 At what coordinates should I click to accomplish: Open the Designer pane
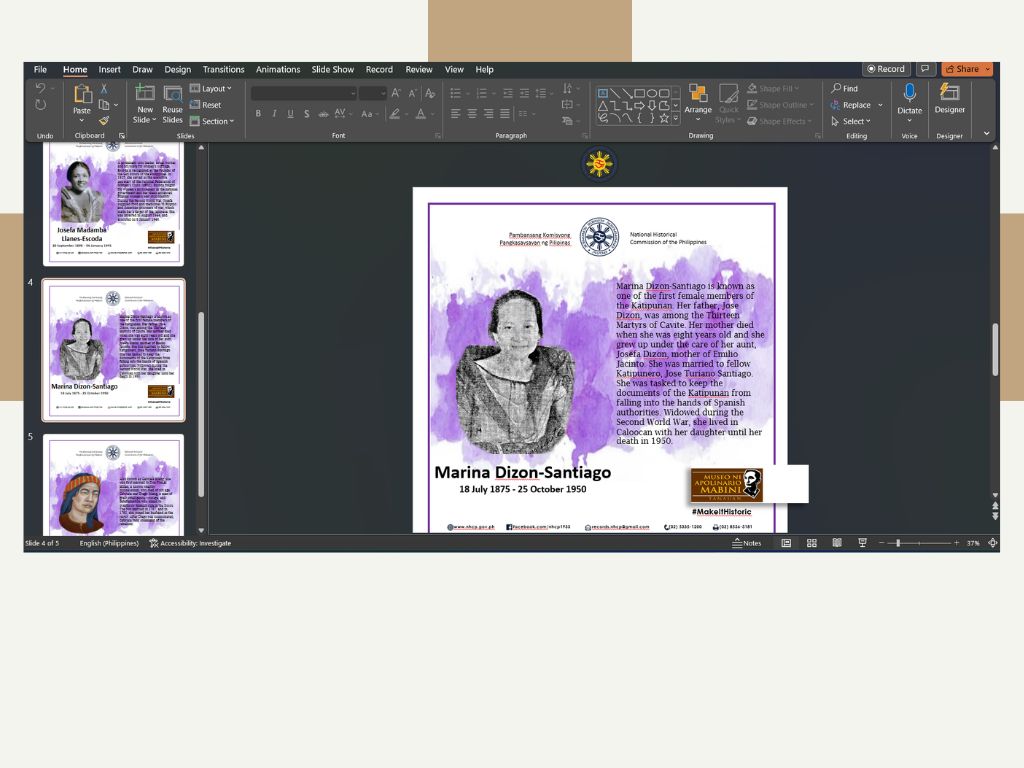click(950, 98)
